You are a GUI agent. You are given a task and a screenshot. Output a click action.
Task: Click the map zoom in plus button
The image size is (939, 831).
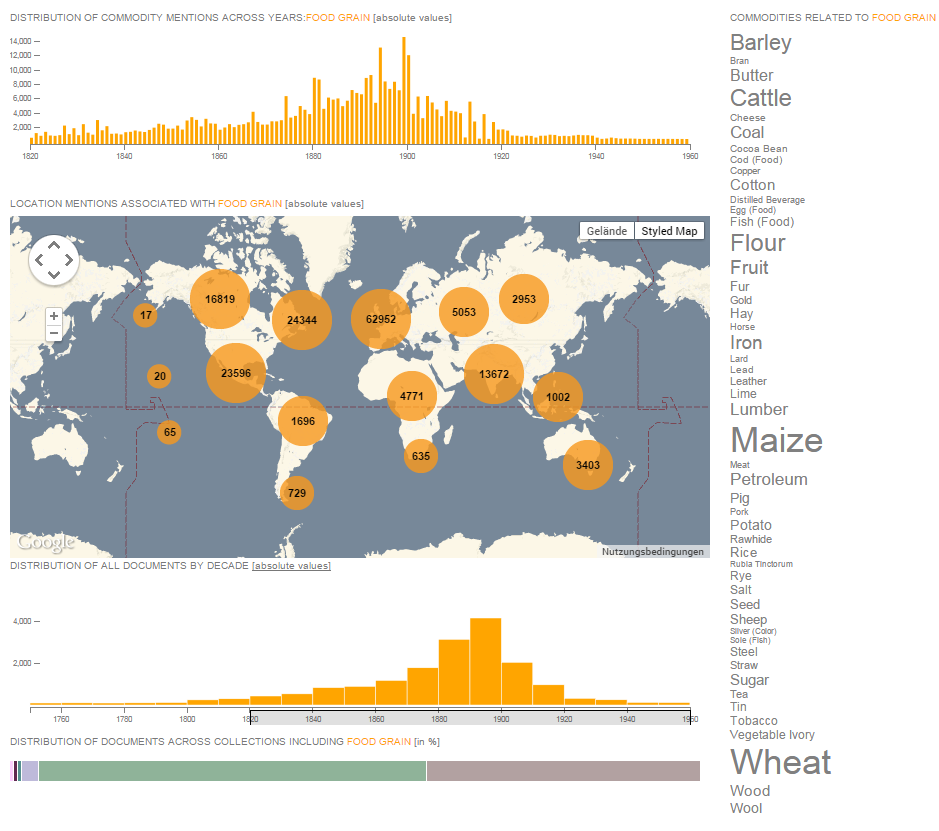point(54,315)
